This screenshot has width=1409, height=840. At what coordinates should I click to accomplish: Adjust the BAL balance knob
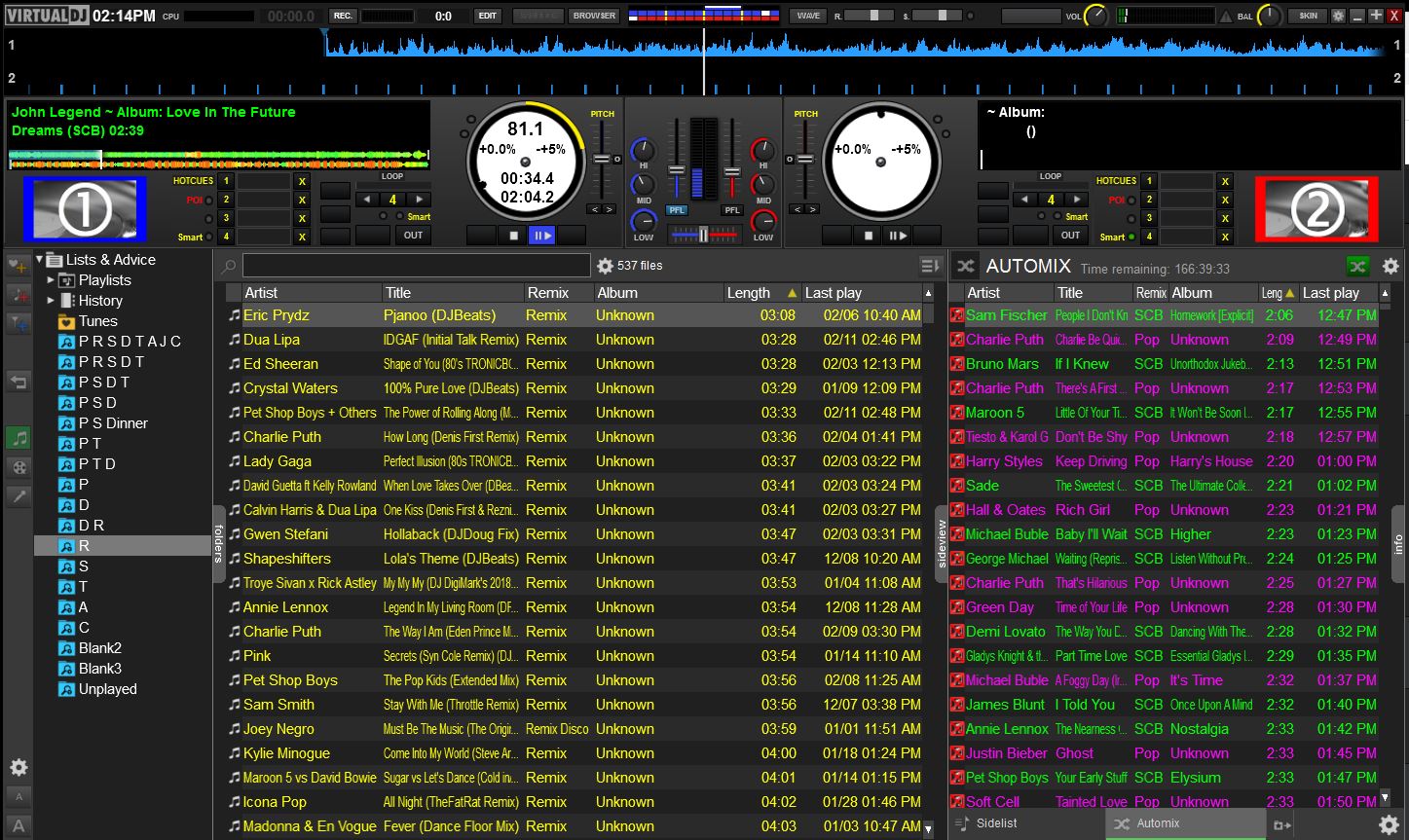[x=1269, y=16]
